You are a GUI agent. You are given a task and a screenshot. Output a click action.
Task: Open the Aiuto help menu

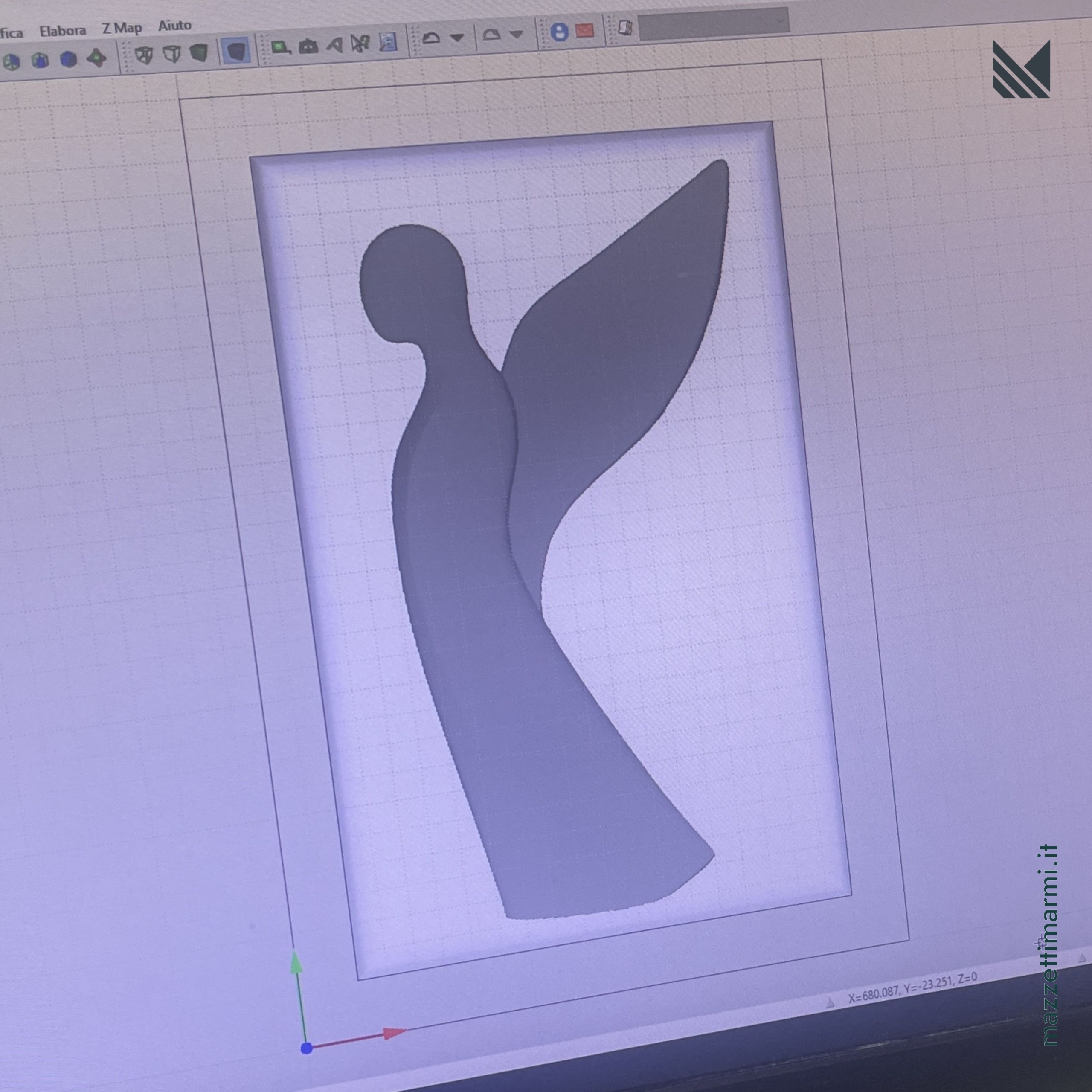point(174,26)
